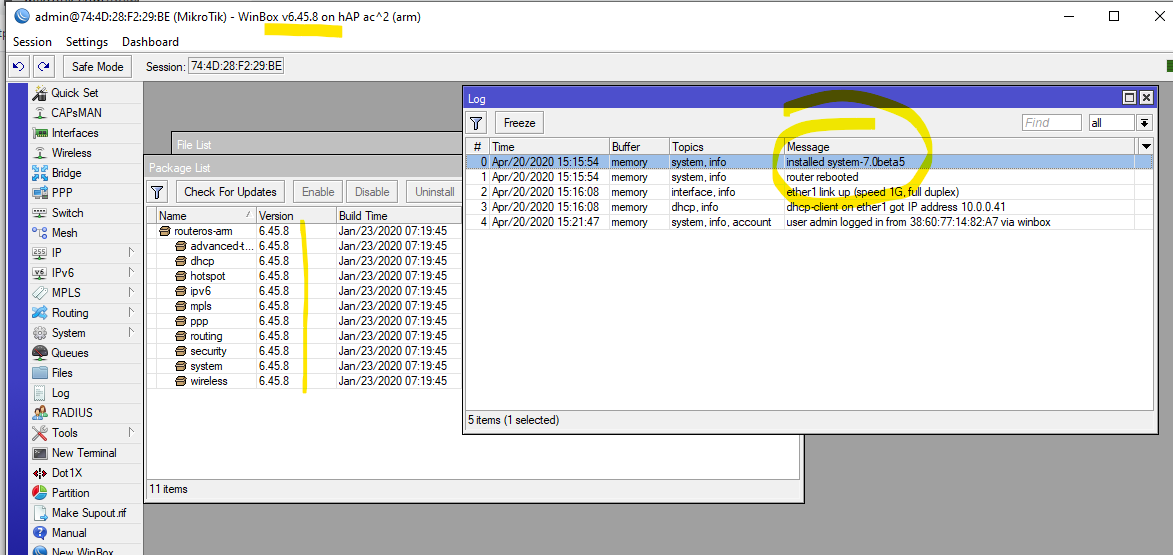Click the filter icon in Log window
Image resolution: width=1173 pixels, height=555 pixels.
[x=477, y=123]
